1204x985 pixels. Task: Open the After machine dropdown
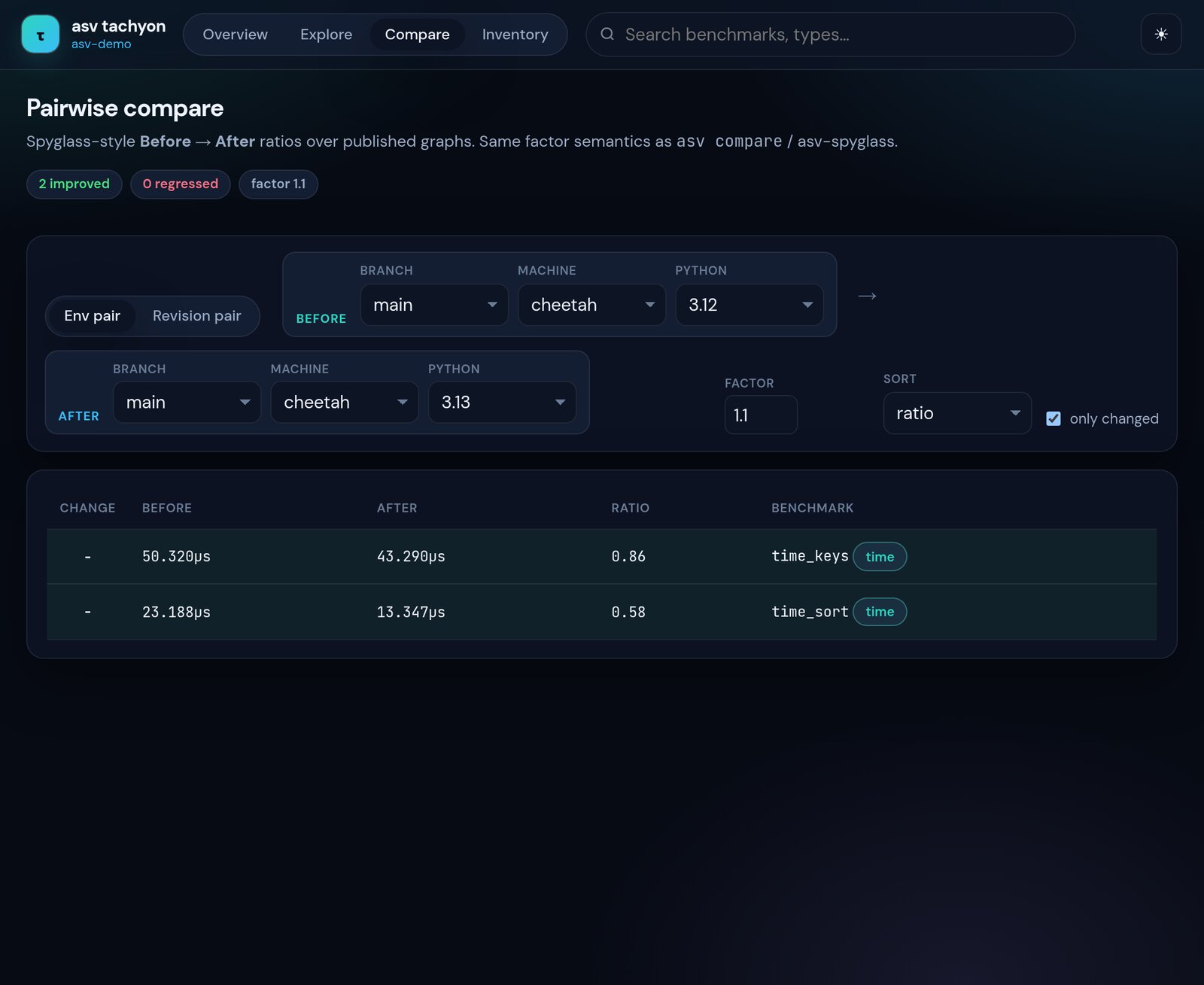(344, 403)
